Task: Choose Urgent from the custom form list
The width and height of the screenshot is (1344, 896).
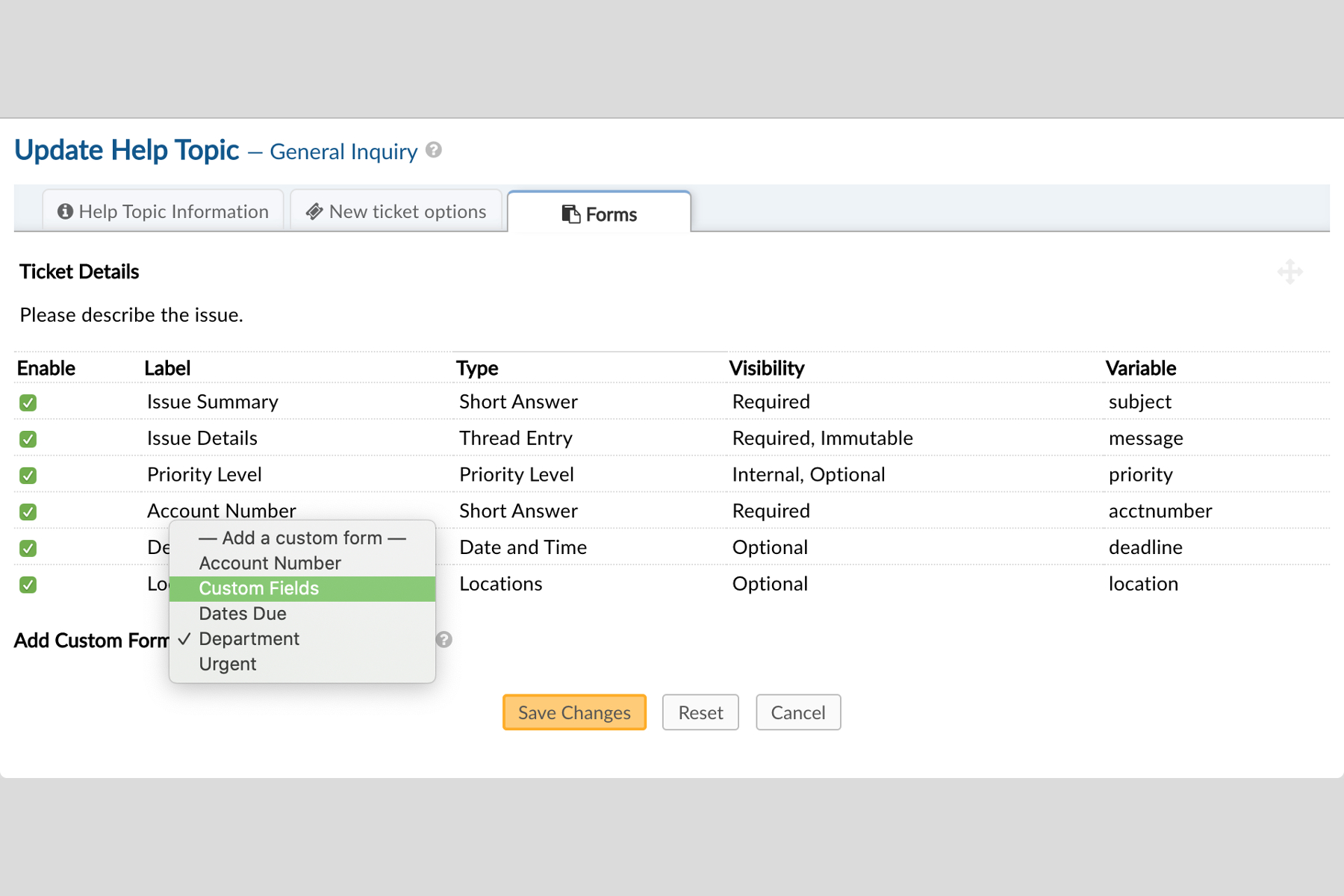Action: [228, 665]
